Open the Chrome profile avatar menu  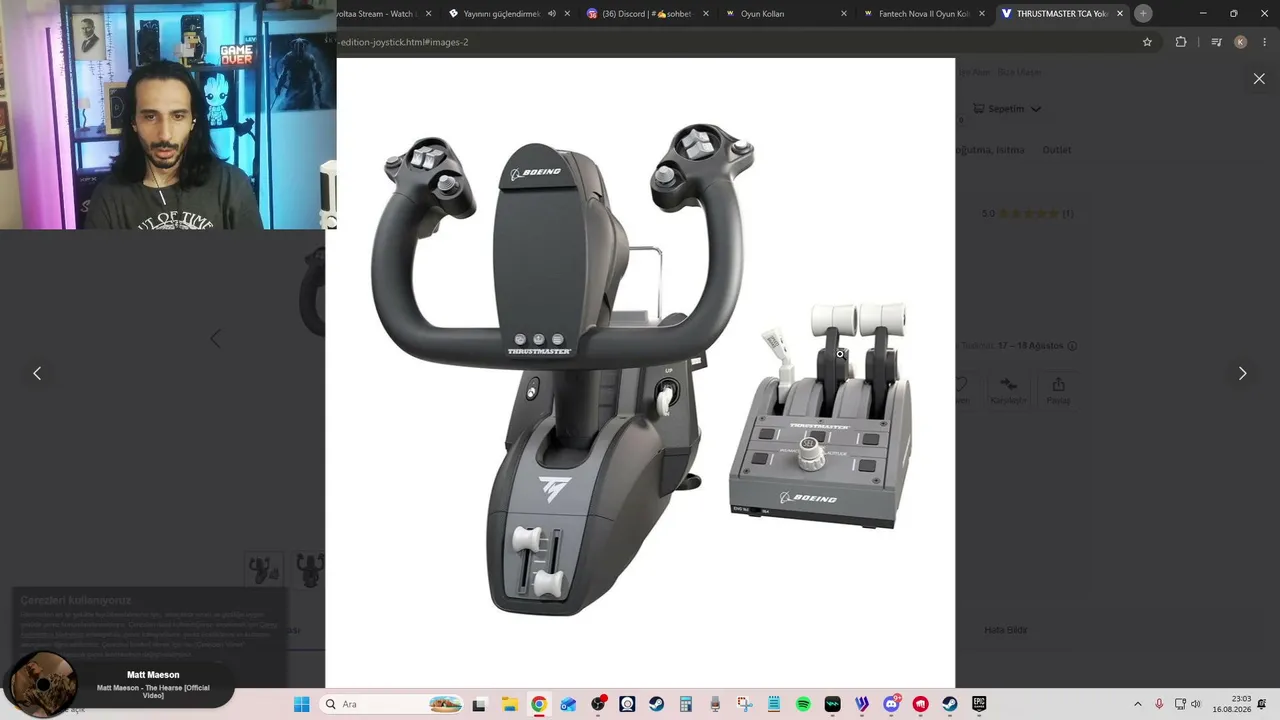coord(1241,42)
